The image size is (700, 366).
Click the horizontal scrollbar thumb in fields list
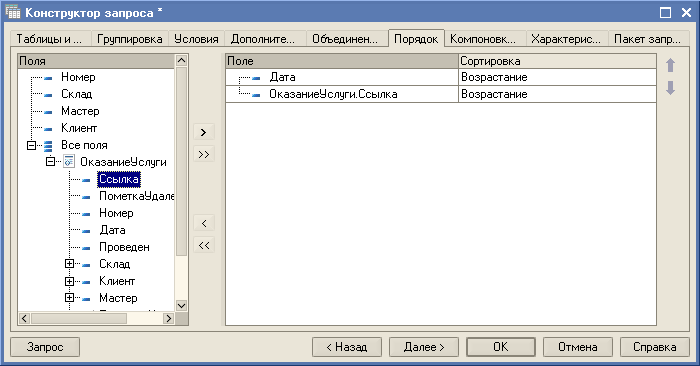click(x=79, y=318)
